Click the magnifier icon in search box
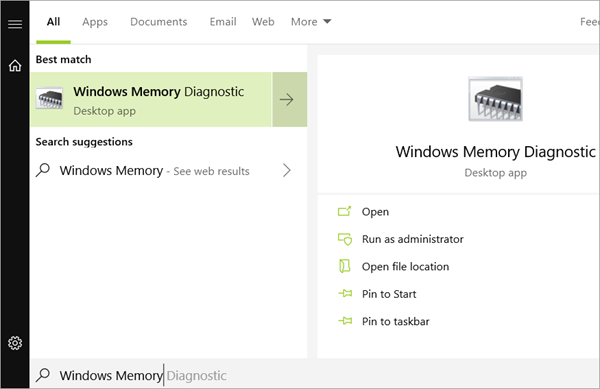 pyautogui.click(x=43, y=375)
